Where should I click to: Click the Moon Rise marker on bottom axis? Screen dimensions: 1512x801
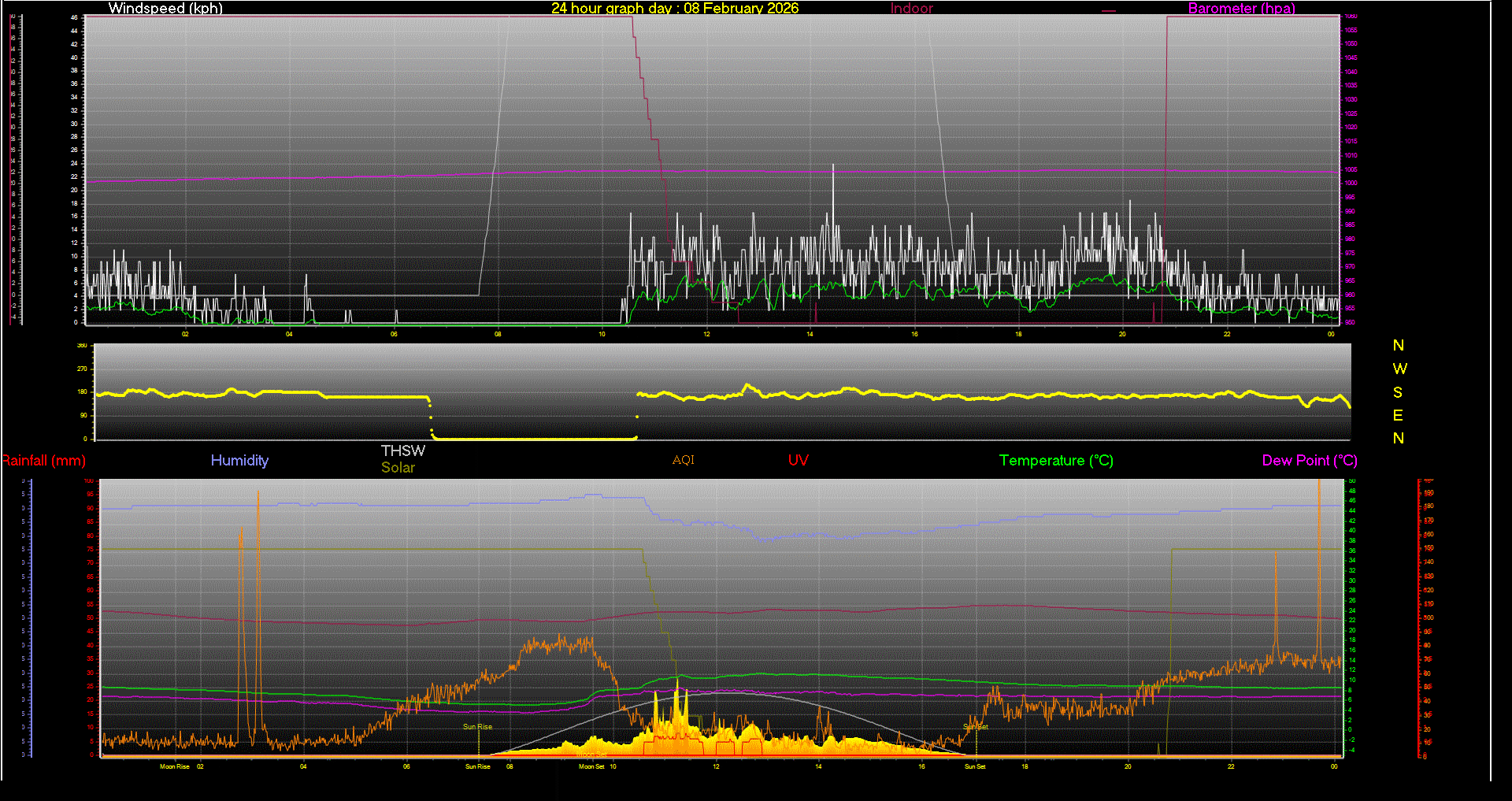(x=174, y=766)
